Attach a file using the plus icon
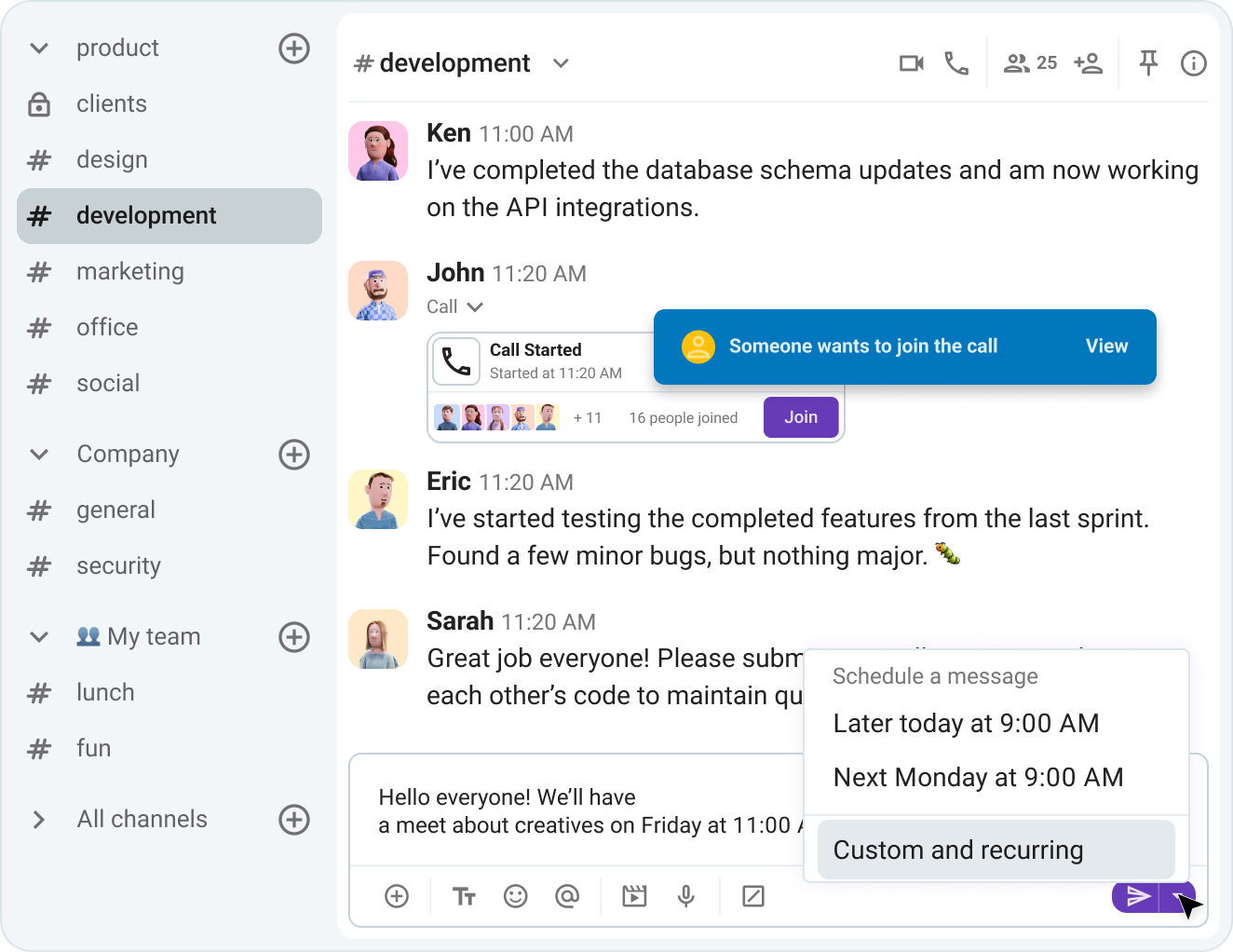 point(397,896)
